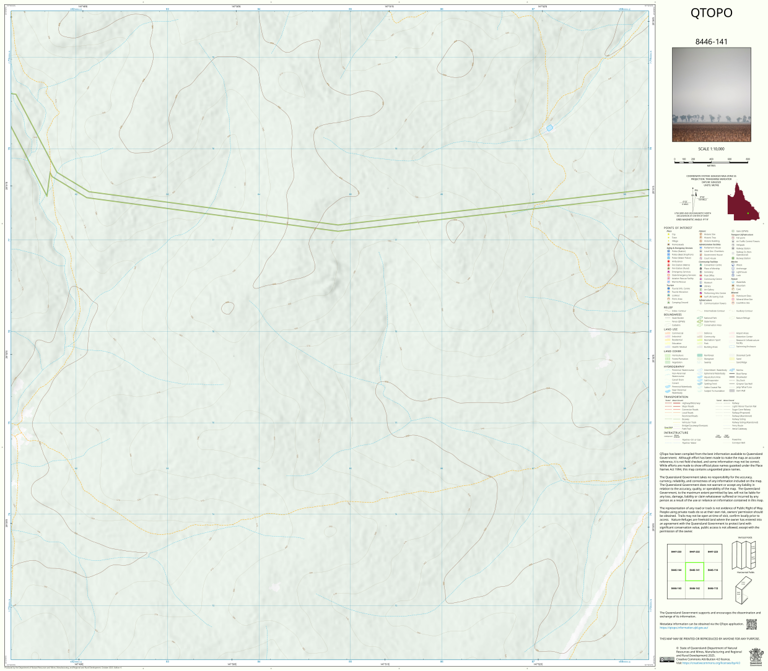The image size is (768, 671).
Task: Select the green-highlighted cell in the sheet index grid
Action: tap(694, 571)
